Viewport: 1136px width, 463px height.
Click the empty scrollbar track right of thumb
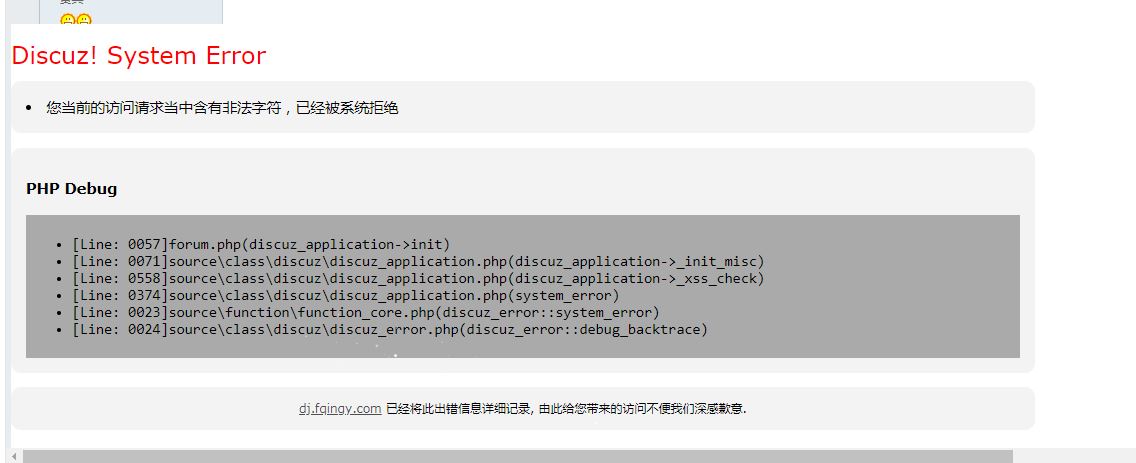tap(1074, 456)
